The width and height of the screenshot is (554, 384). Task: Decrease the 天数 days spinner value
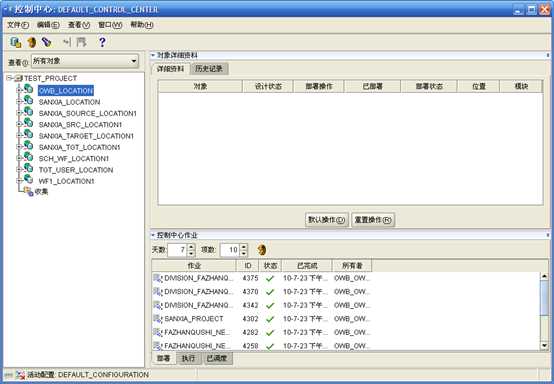(191, 253)
